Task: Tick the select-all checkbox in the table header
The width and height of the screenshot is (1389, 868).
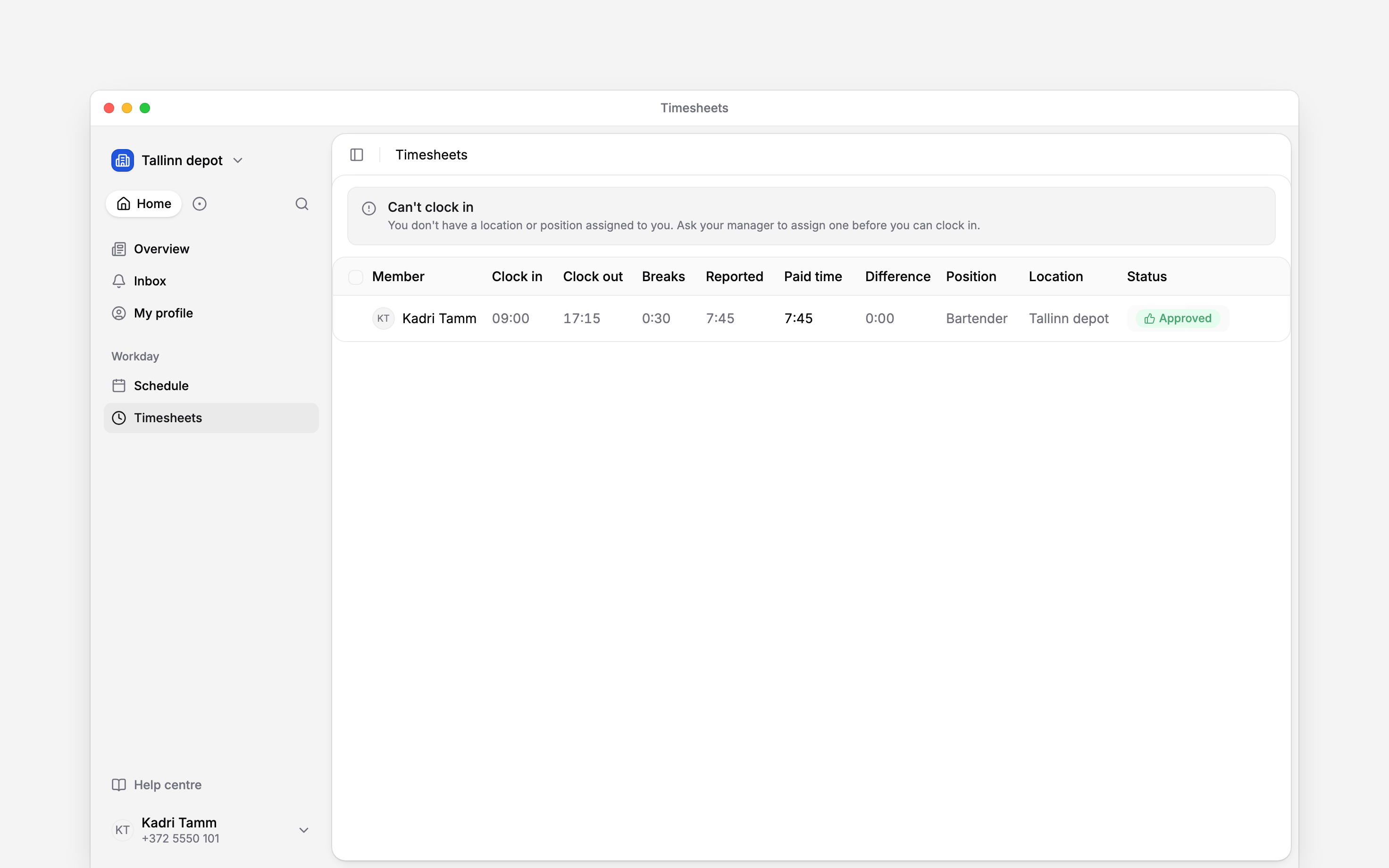Action: point(356,277)
